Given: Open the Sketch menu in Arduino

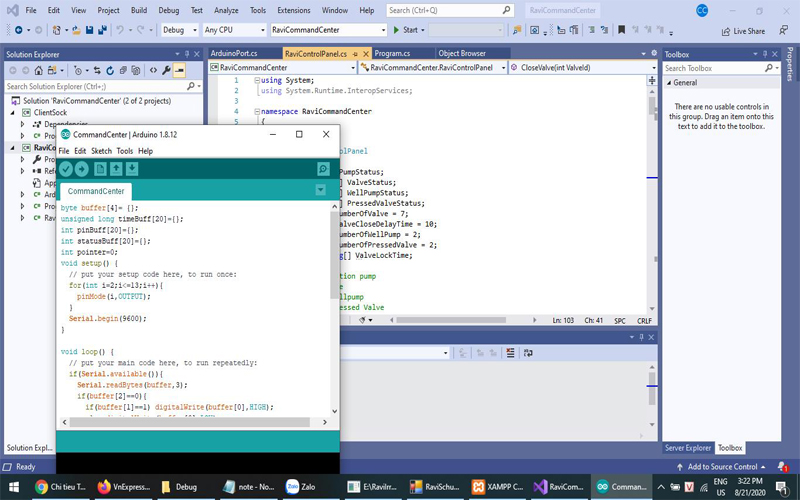Looking at the screenshot, I should point(101,151).
